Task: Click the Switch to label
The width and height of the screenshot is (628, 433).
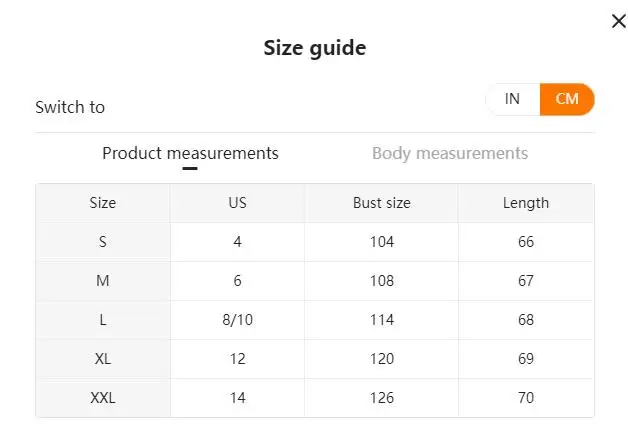Action: click(x=70, y=107)
